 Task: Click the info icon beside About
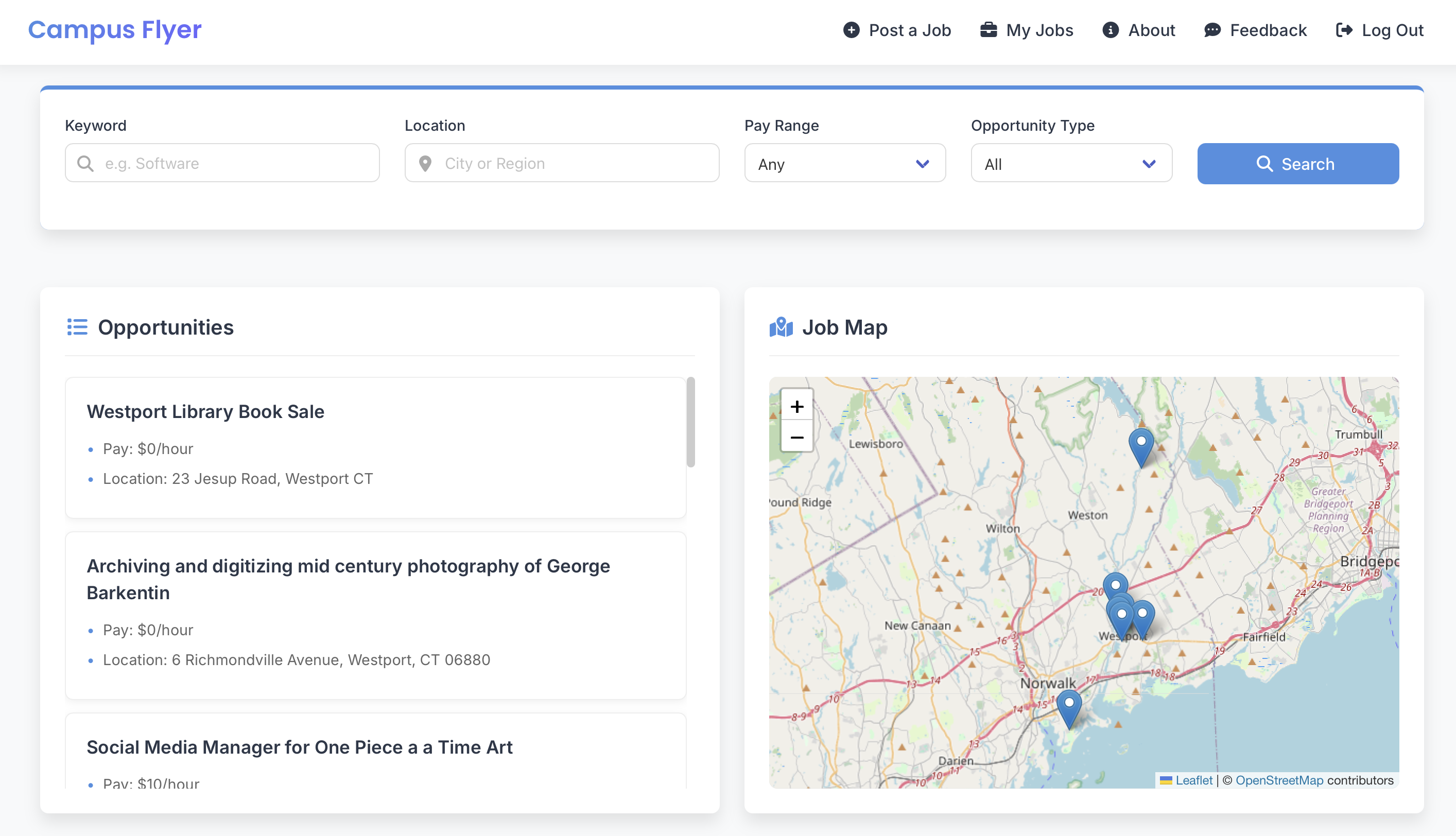point(1111,30)
